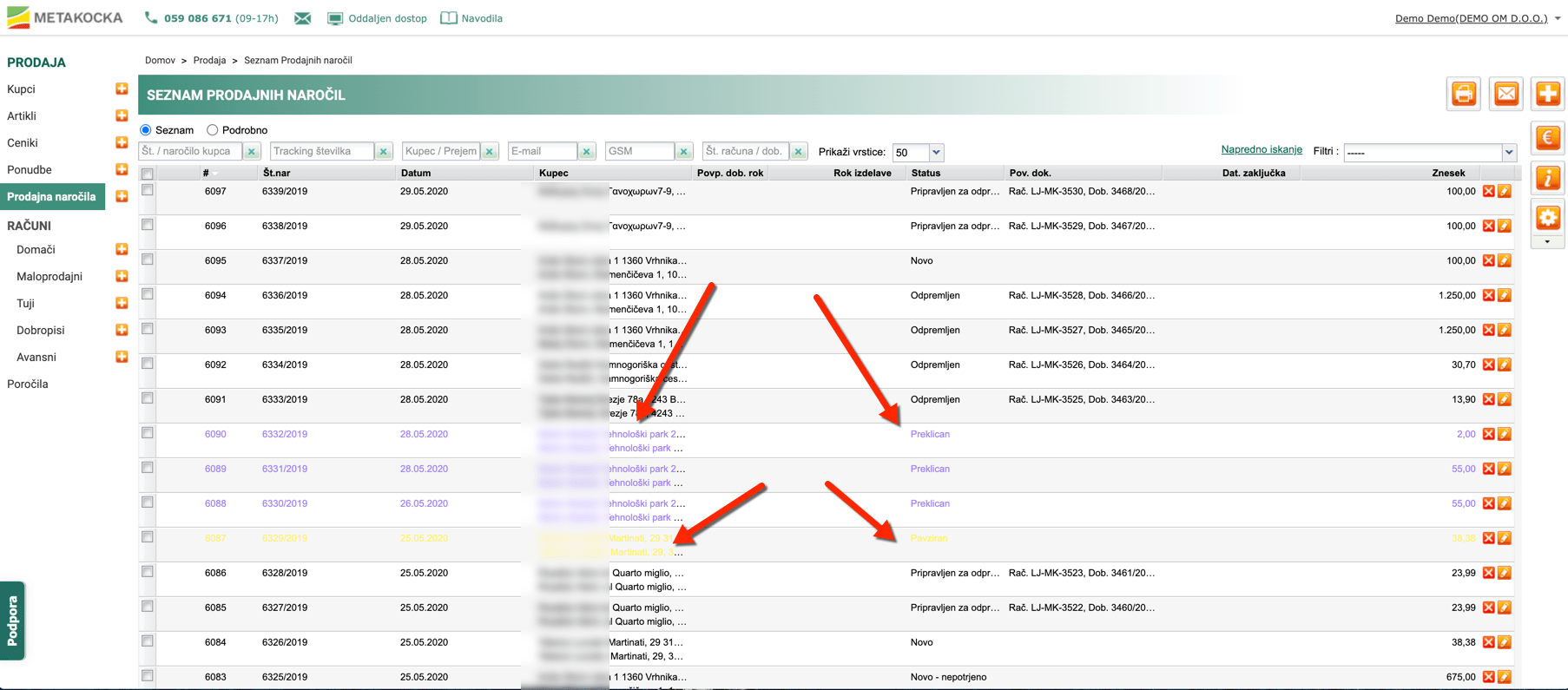Viewport: 1568px width, 690px height.
Task: Delete order 6097 with red X
Action: (x=1488, y=191)
